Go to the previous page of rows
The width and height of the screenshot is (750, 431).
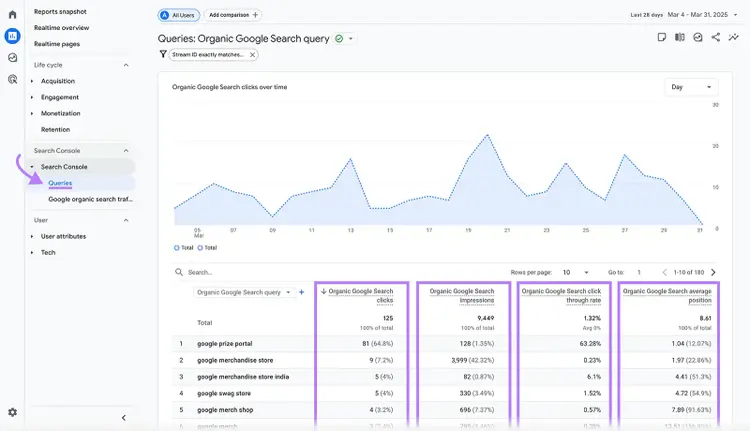(664, 272)
